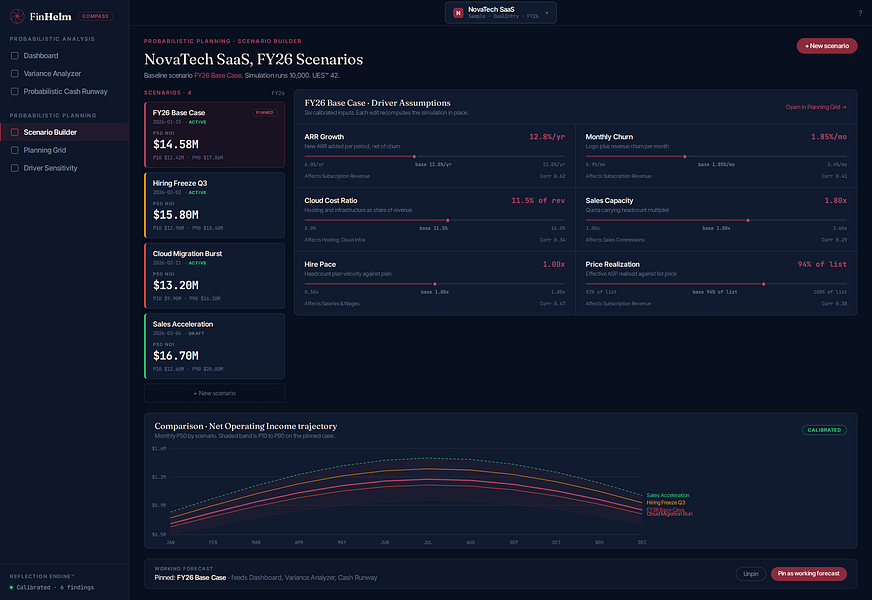Click the Variance Analyzer sidebar icon
This screenshot has width=872, height=600.
pyautogui.click(x=14, y=73)
